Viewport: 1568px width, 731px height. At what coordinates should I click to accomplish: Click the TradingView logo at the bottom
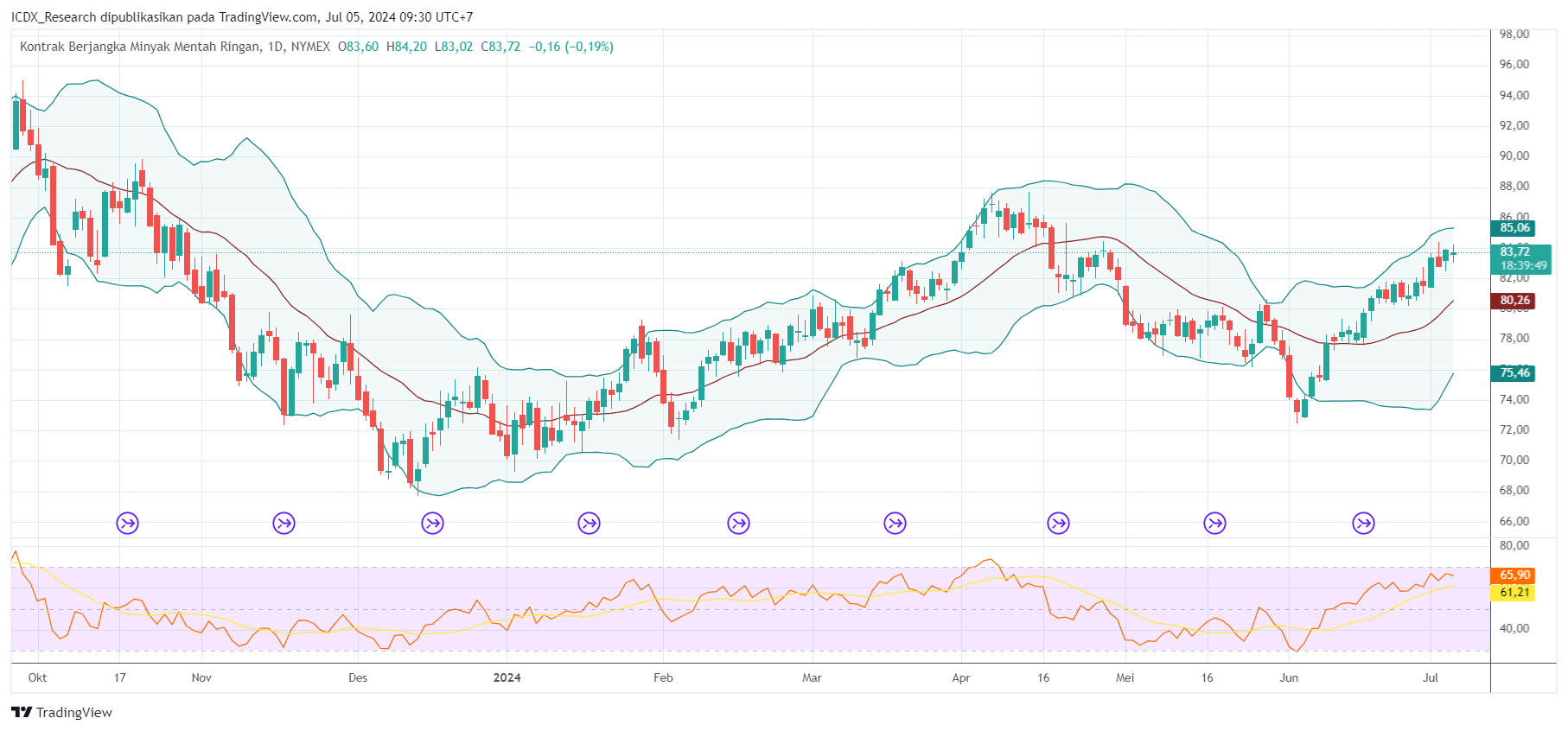[x=62, y=712]
